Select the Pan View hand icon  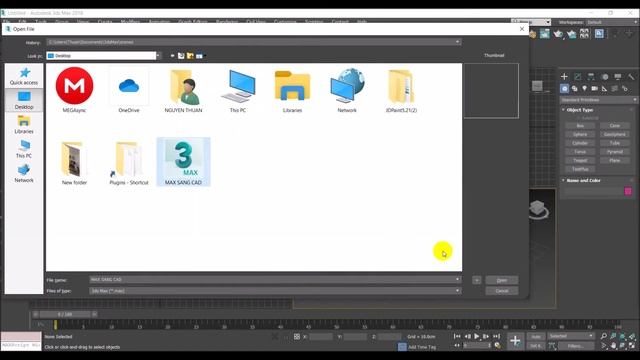click(613, 346)
